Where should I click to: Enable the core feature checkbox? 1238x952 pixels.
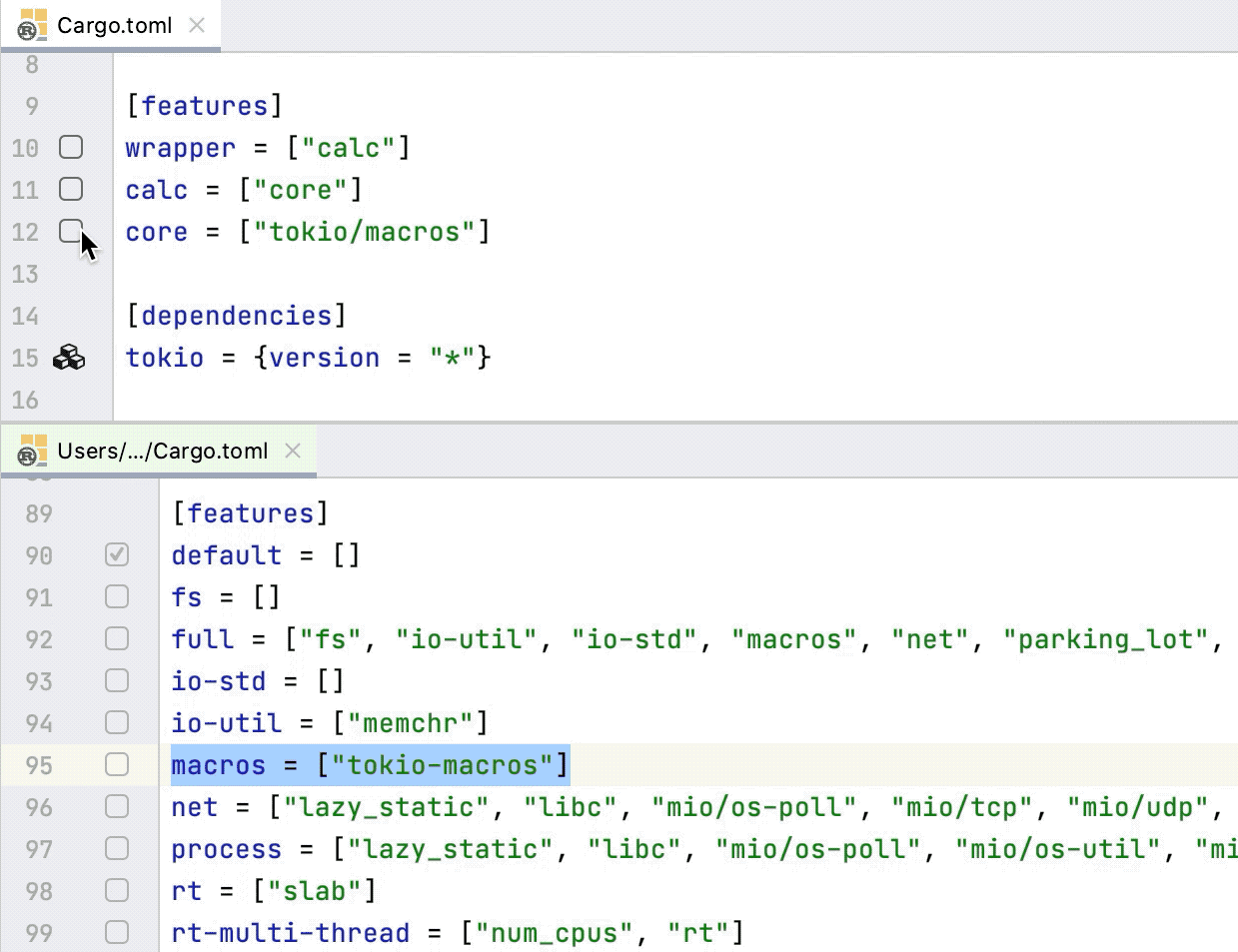click(70, 231)
